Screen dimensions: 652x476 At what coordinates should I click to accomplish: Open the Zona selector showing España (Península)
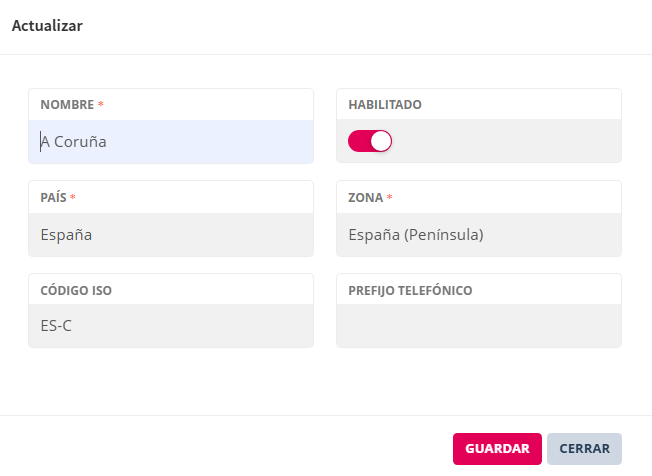click(x=478, y=235)
